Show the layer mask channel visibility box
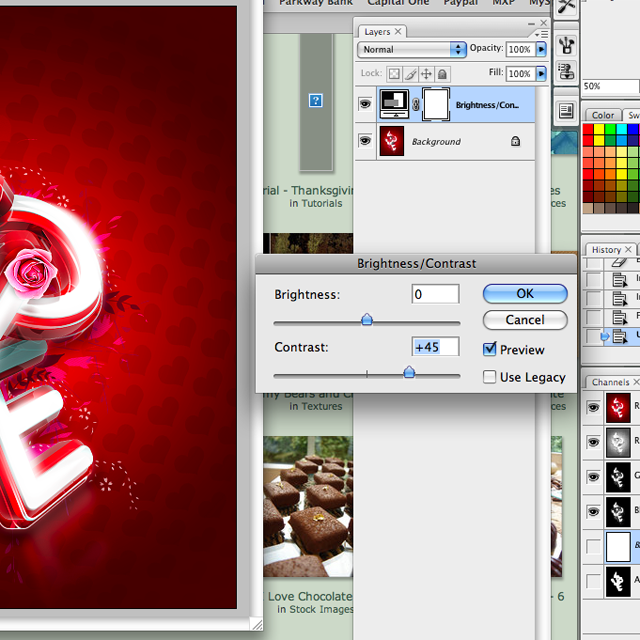Image resolution: width=640 pixels, height=640 pixels. [593, 547]
